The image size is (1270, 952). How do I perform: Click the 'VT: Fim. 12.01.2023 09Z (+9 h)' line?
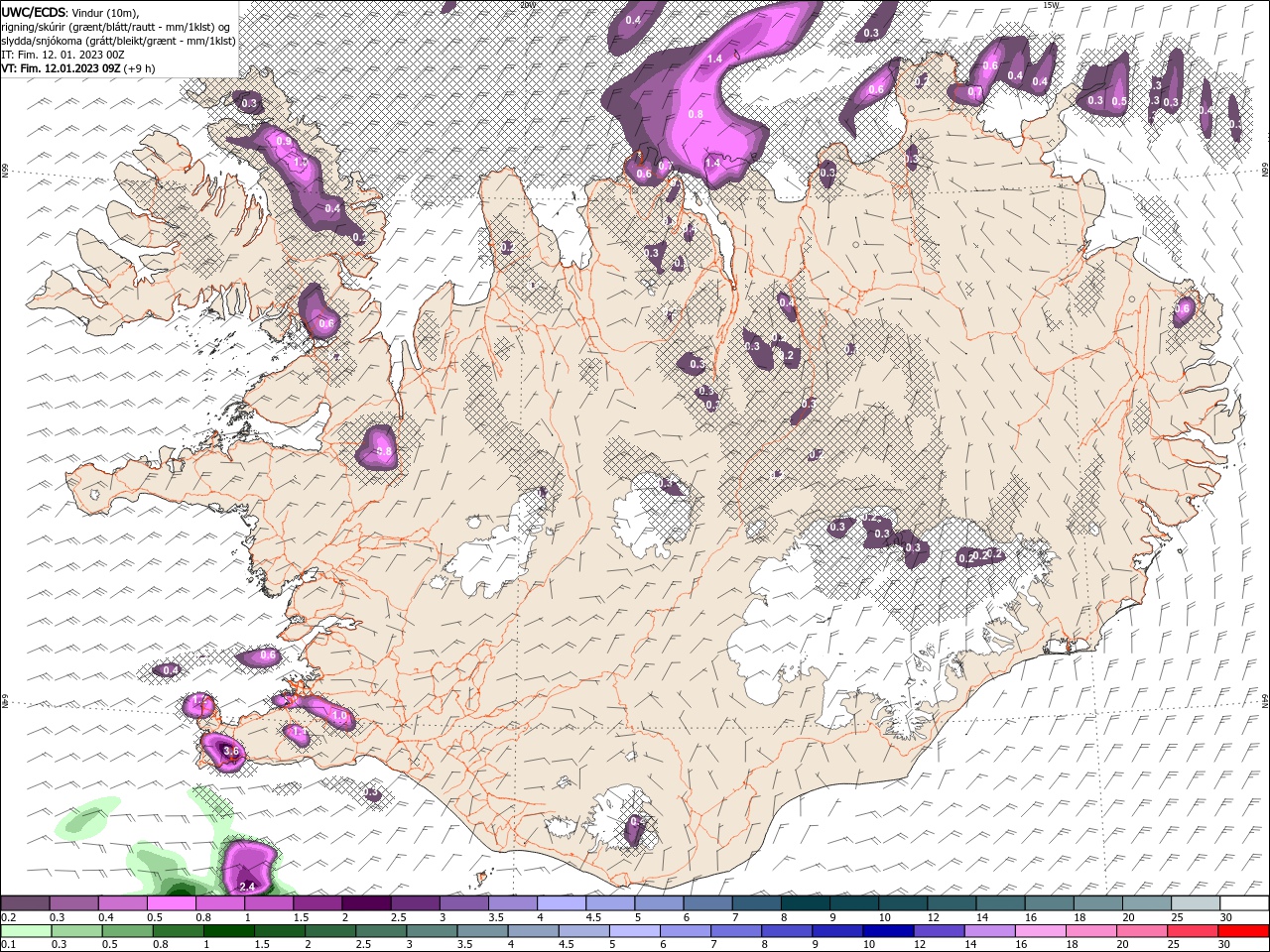coord(77,68)
